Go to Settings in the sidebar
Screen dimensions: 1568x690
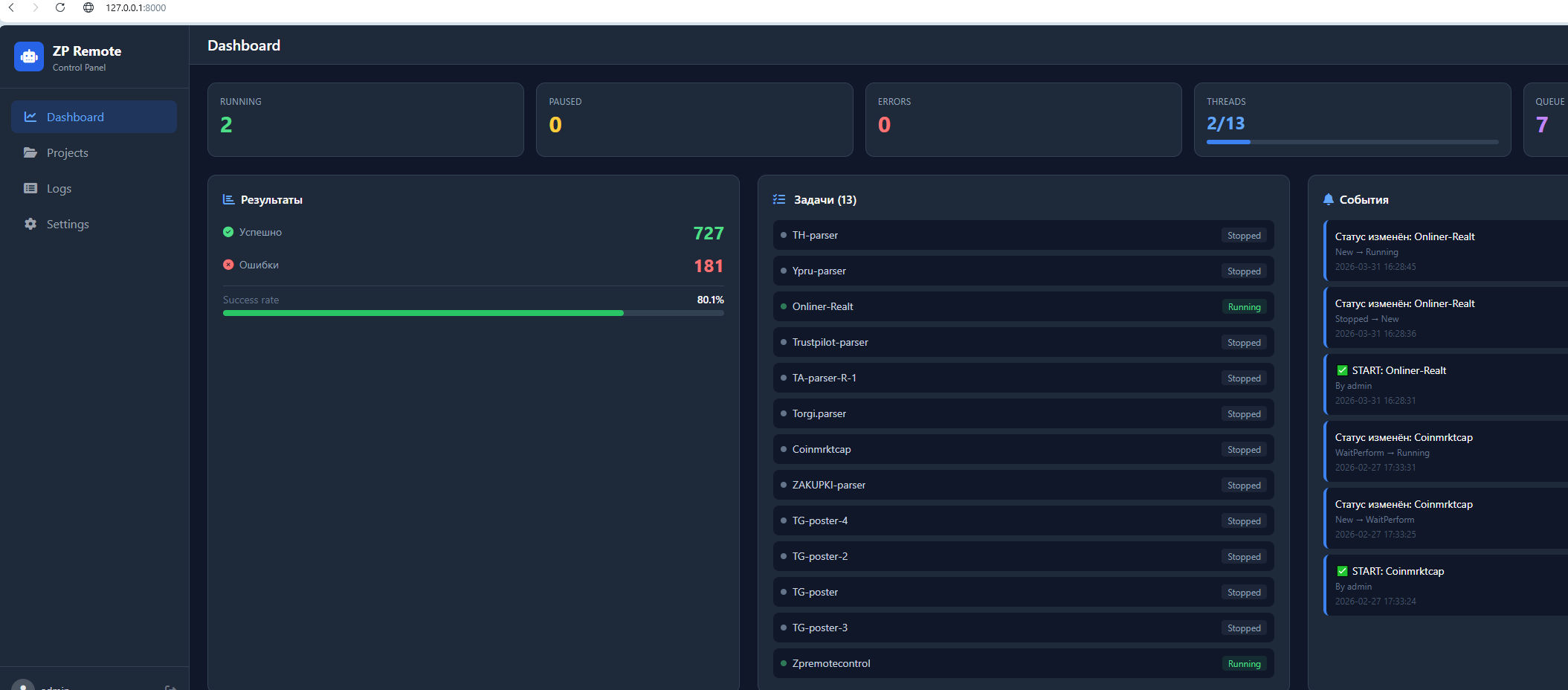pos(68,224)
